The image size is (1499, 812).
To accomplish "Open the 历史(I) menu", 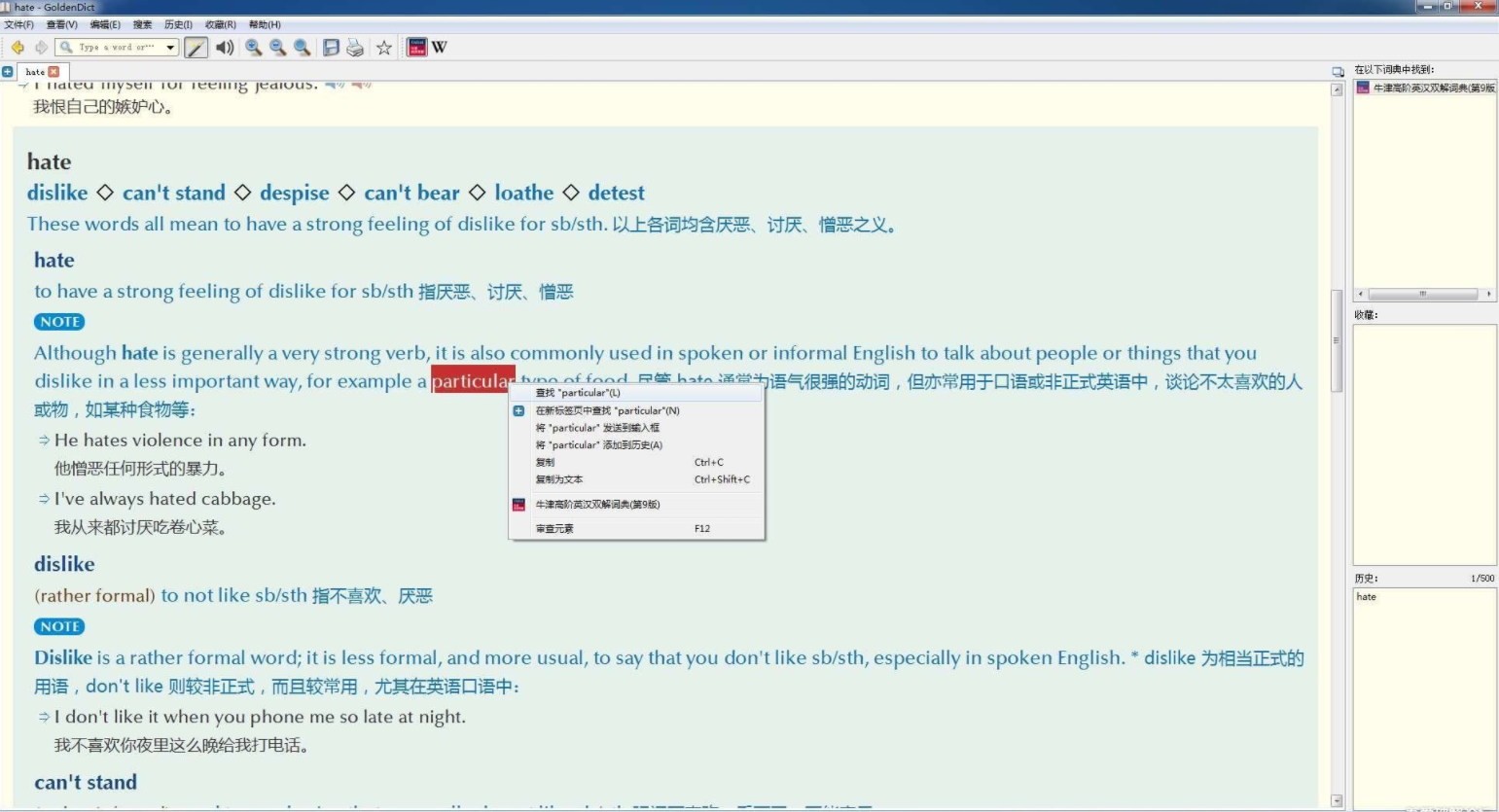I will [x=178, y=24].
